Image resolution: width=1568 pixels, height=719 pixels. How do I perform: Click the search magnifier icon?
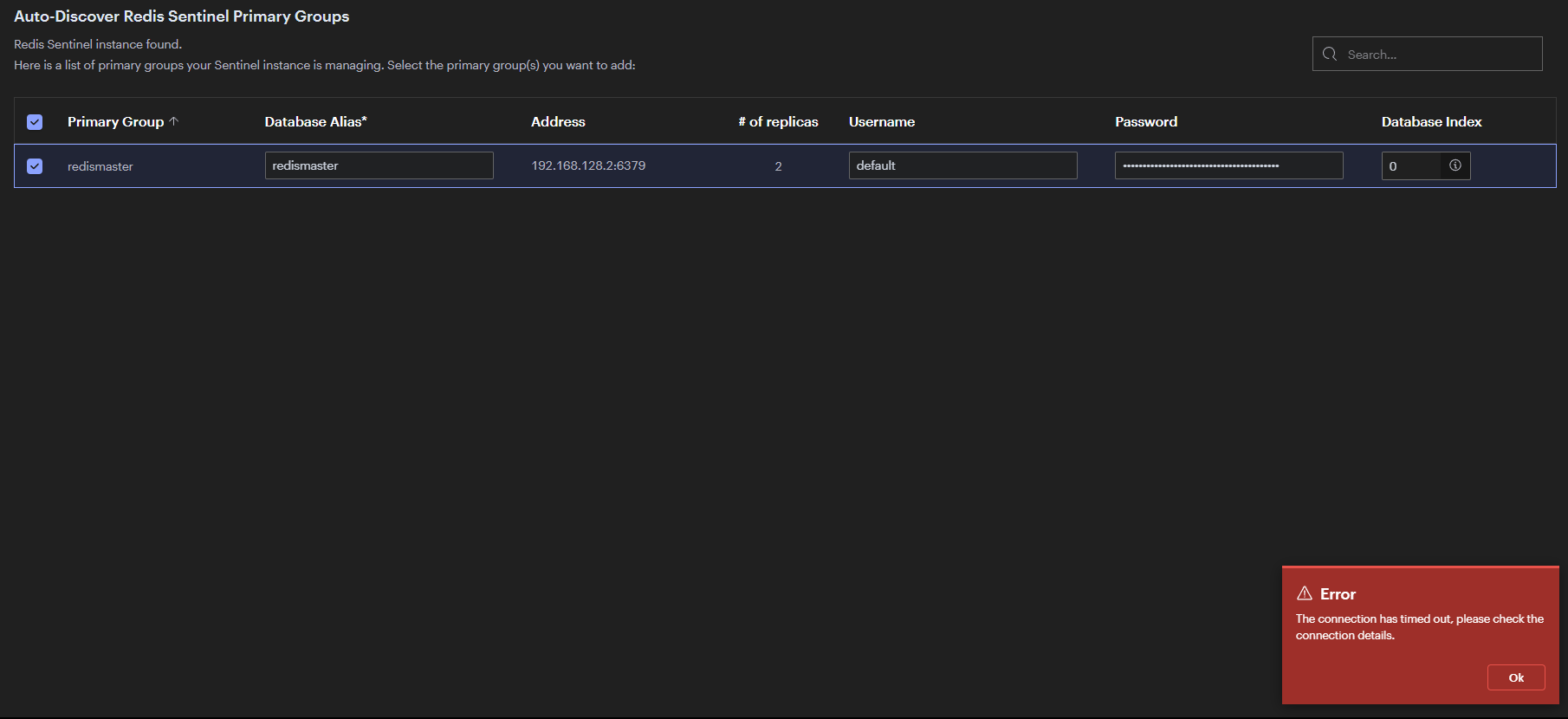pos(1330,54)
